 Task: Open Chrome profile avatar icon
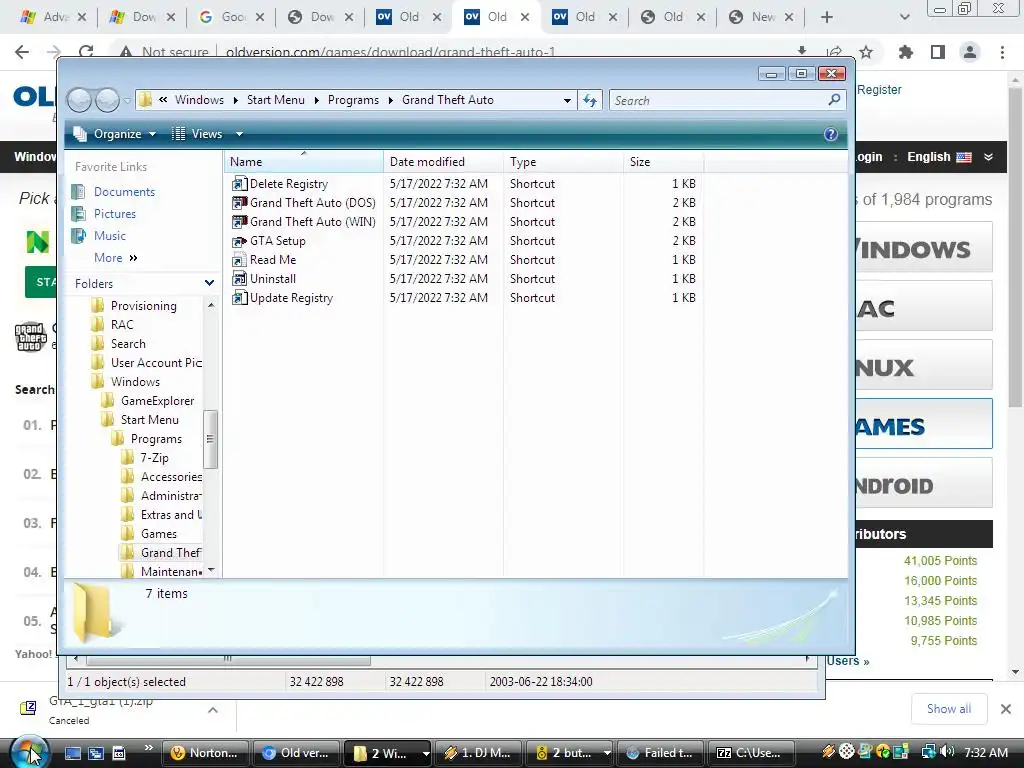tap(970, 52)
